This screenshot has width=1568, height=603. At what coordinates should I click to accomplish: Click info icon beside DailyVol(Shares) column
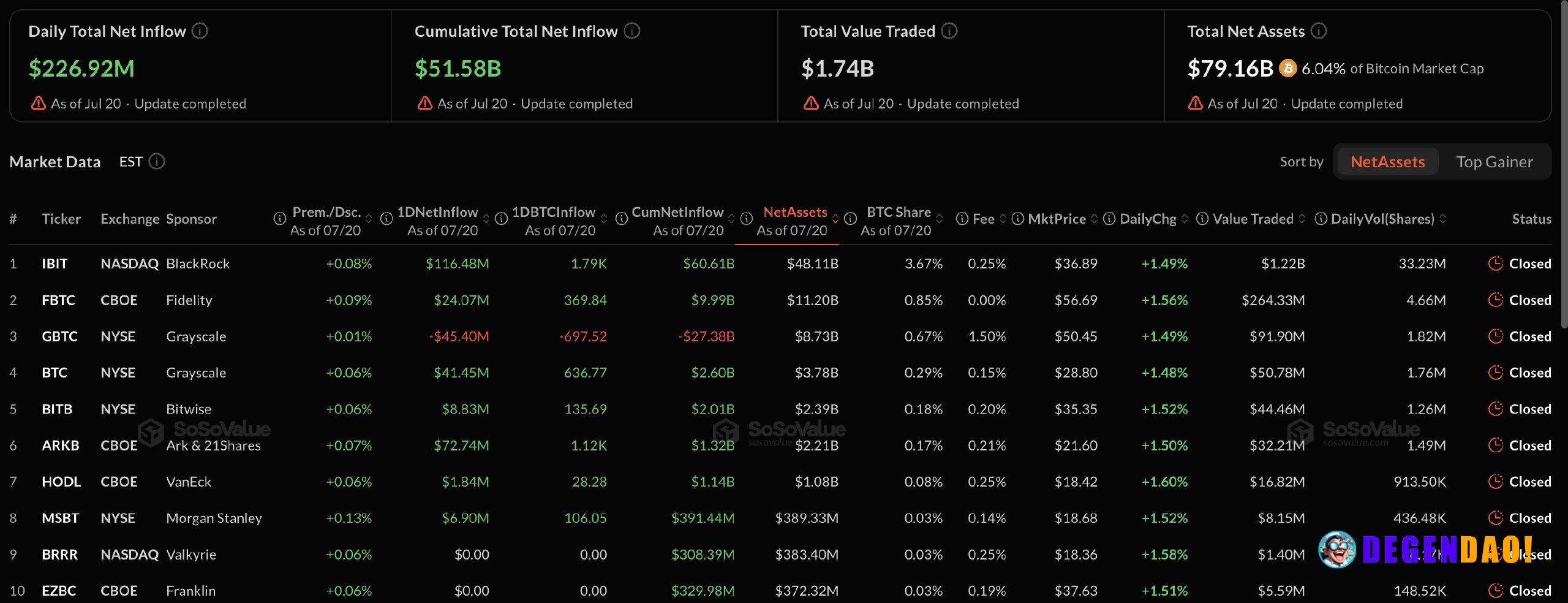coord(1321,219)
